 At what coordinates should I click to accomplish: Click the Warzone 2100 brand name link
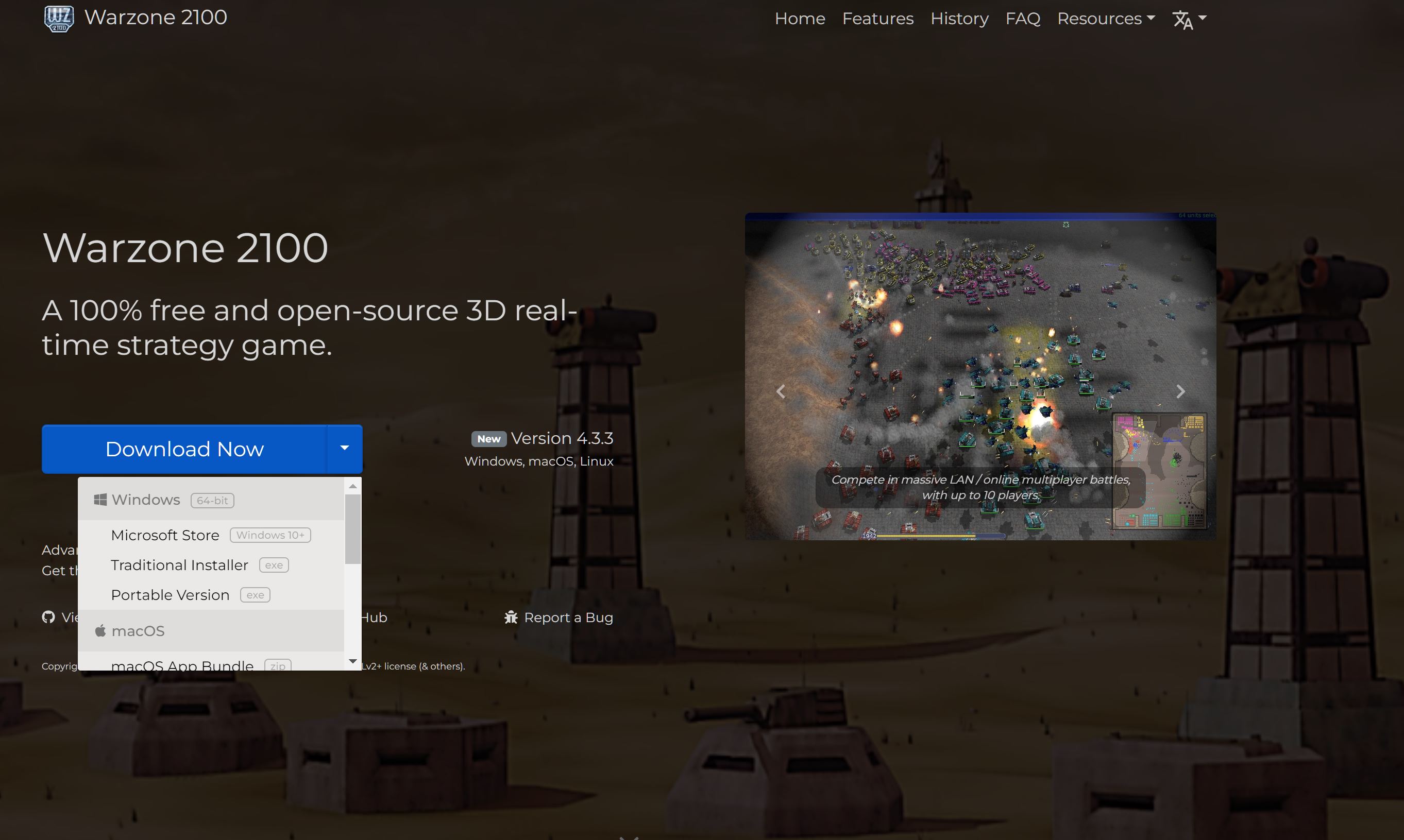tap(156, 18)
